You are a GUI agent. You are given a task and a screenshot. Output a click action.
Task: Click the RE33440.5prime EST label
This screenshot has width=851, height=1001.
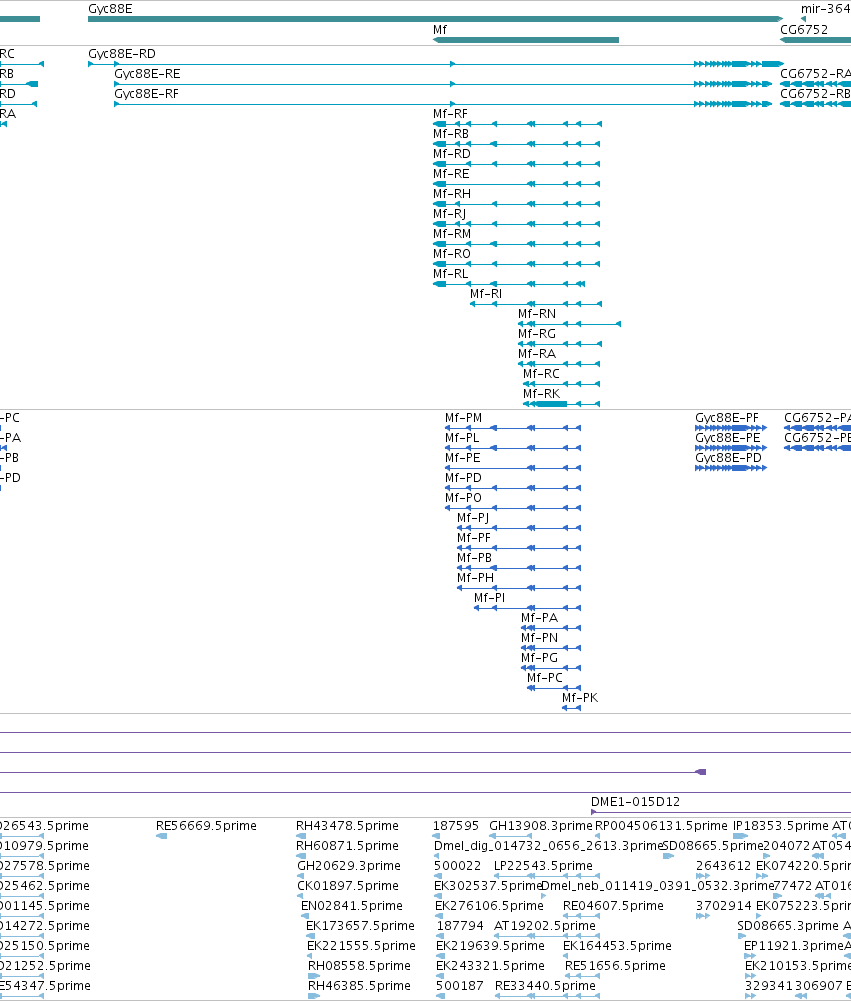coord(545,986)
